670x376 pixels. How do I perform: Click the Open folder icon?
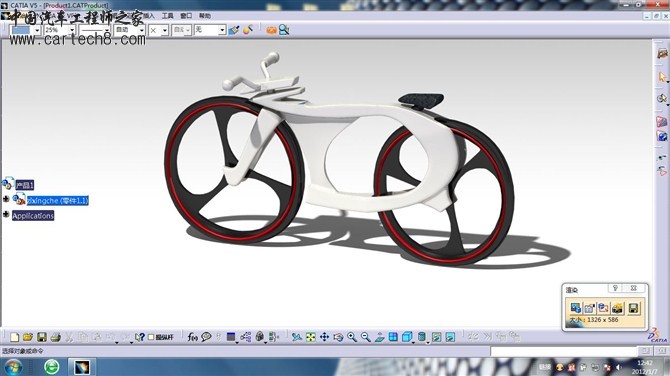[28, 337]
